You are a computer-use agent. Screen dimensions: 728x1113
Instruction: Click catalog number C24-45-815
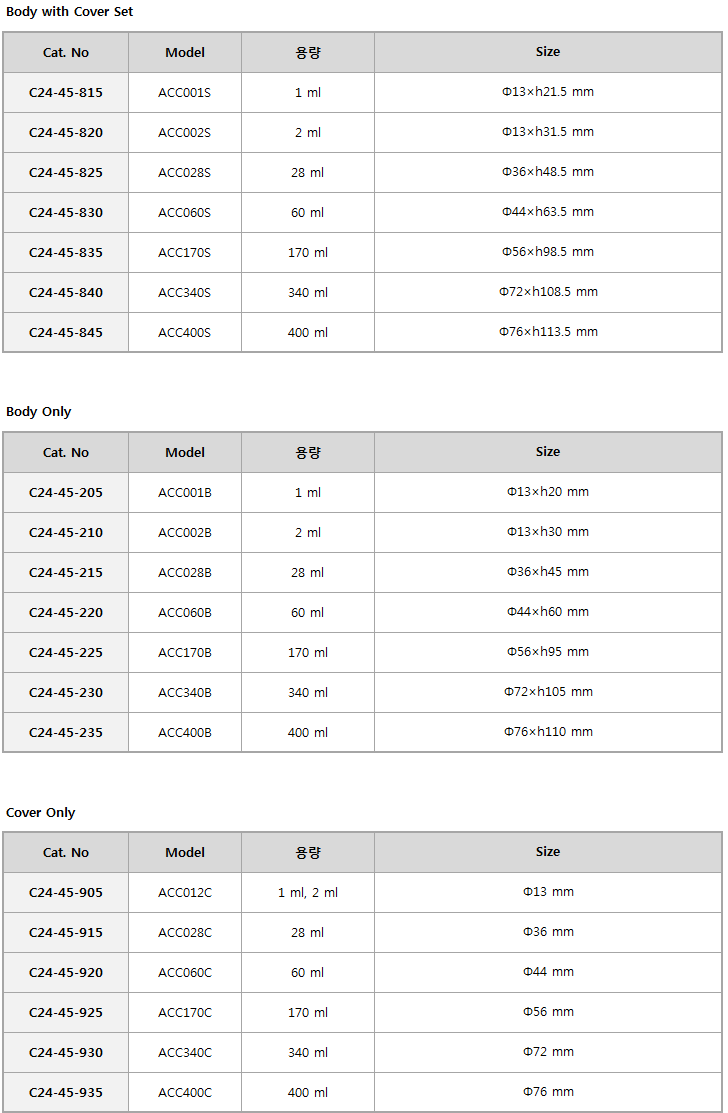[65, 92]
